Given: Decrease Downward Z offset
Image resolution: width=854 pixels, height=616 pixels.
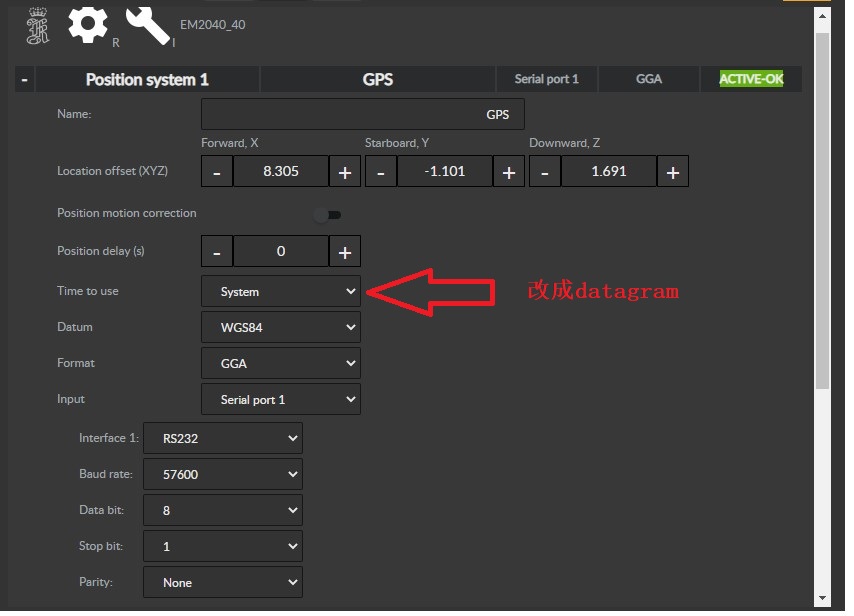Looking at the screenshot, I should [x=545, y=172].
